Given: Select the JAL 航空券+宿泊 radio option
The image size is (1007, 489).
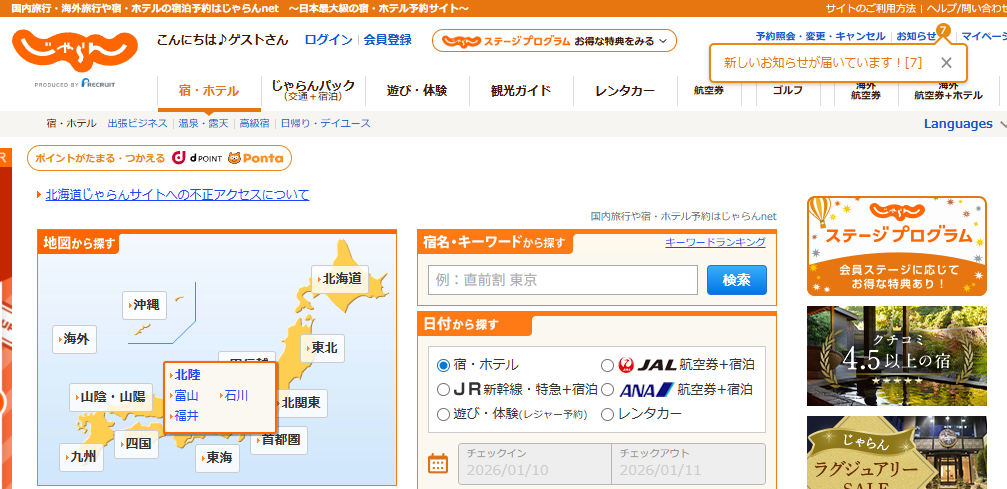Looking at the screenshot, I should click(608, 365).
